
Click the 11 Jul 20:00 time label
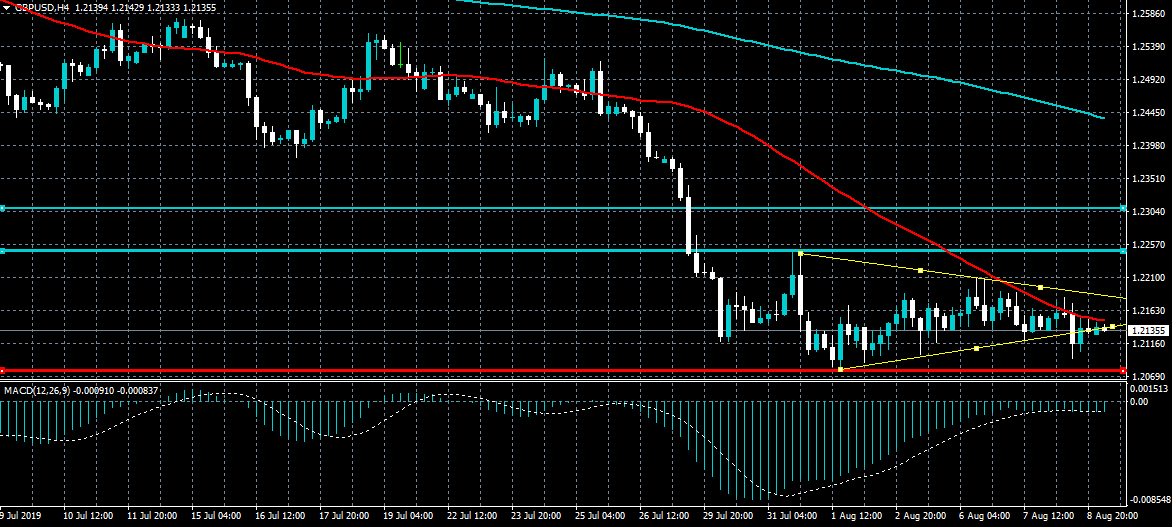coord(152,516)
